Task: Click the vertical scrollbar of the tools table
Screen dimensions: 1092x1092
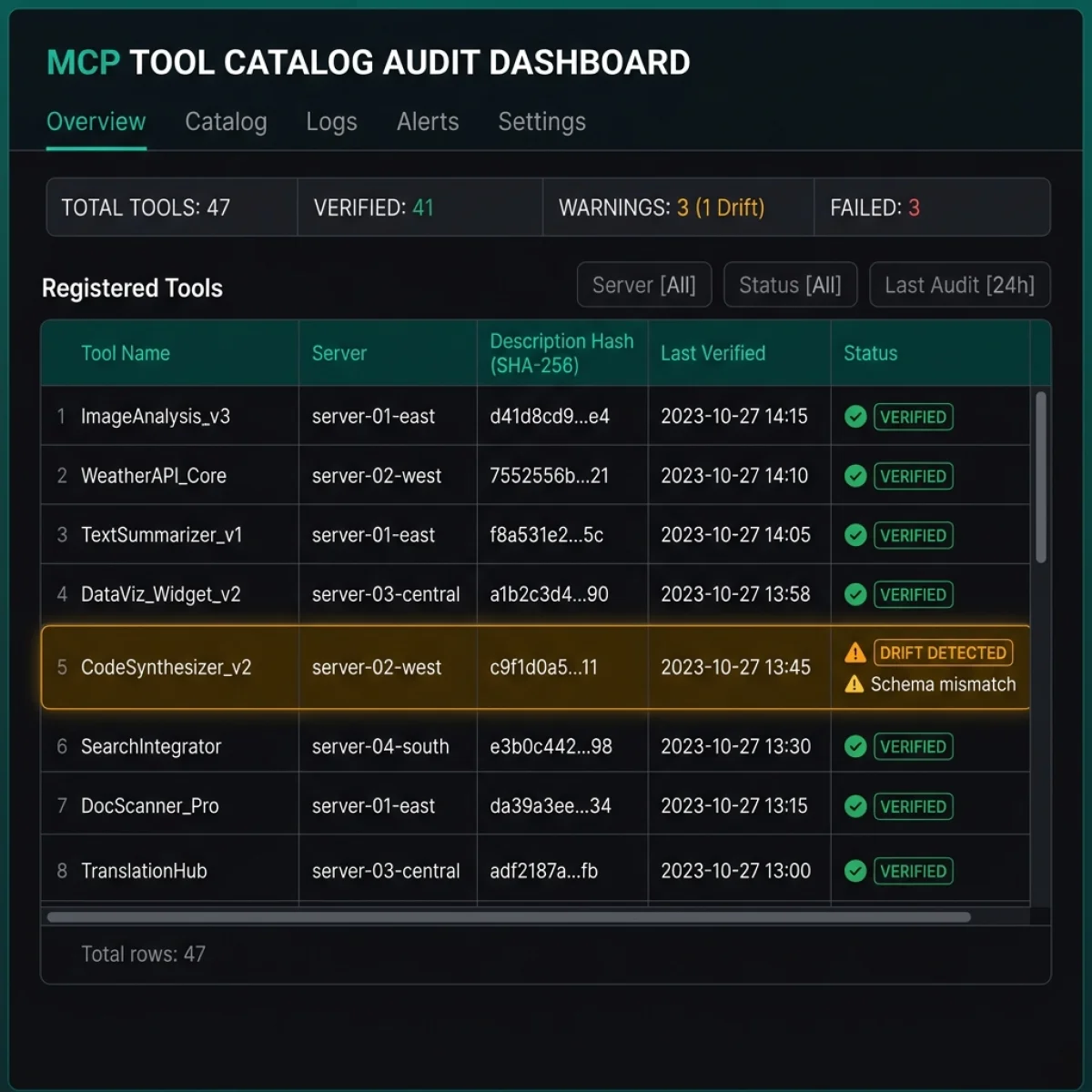Action: tap(1041, 477)
